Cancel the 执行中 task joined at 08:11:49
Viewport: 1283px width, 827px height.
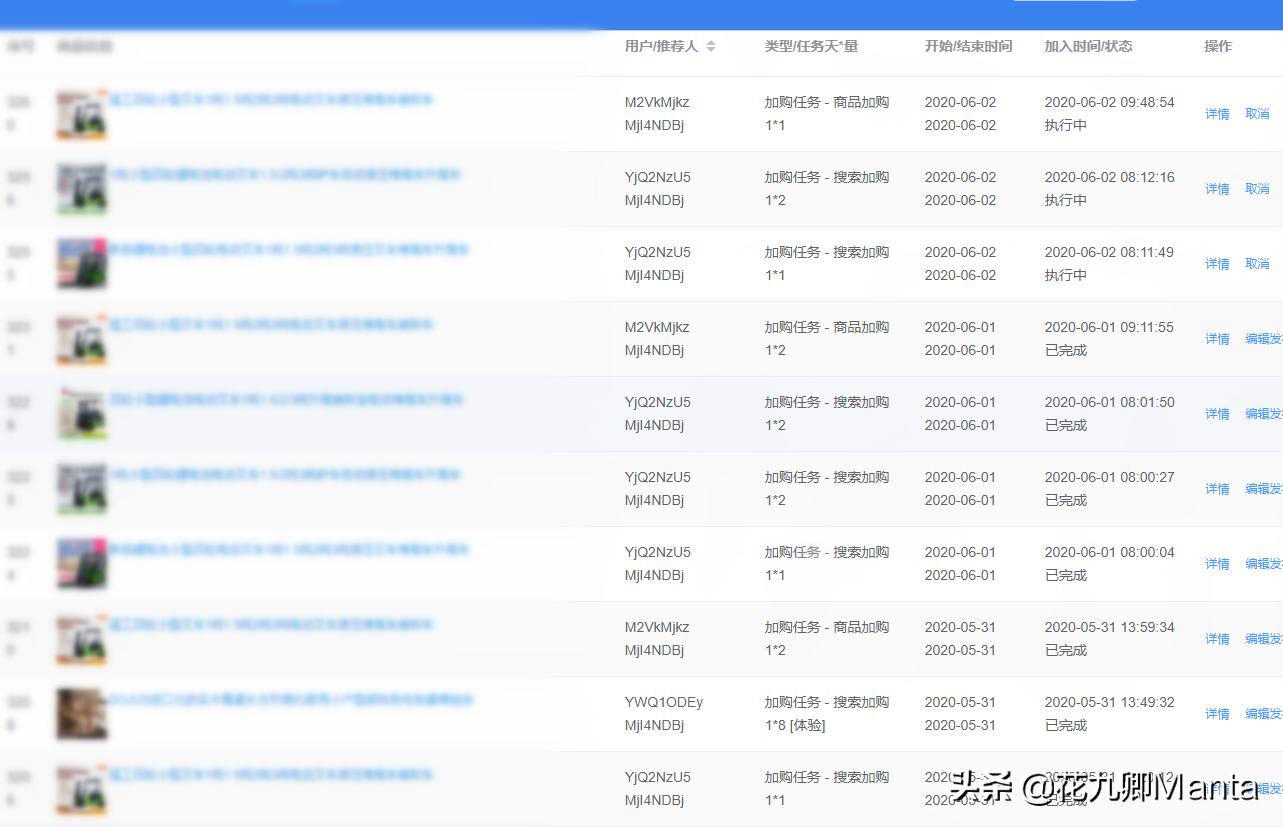pos(1257,263)
